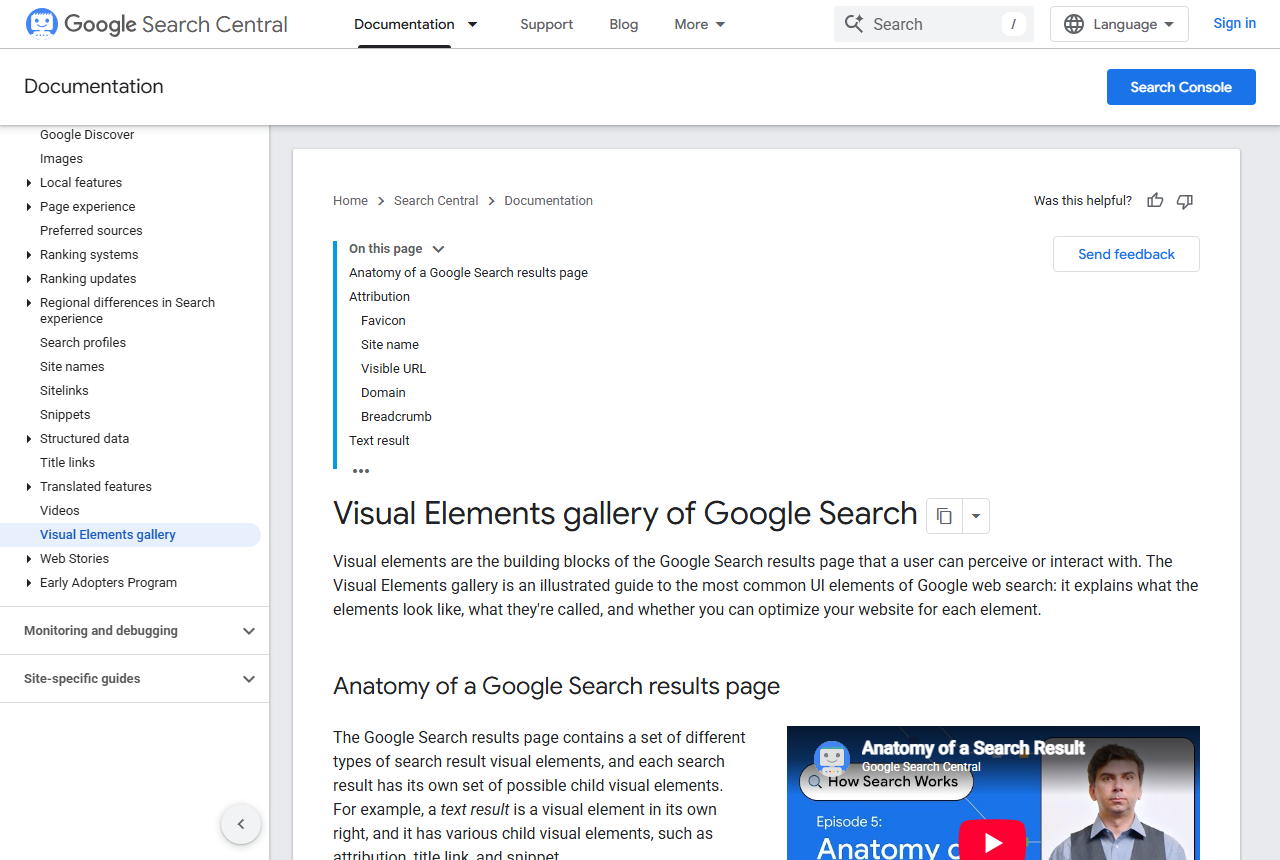
Task: Click the globe Language icon
Action: (x=1074, y=24)
